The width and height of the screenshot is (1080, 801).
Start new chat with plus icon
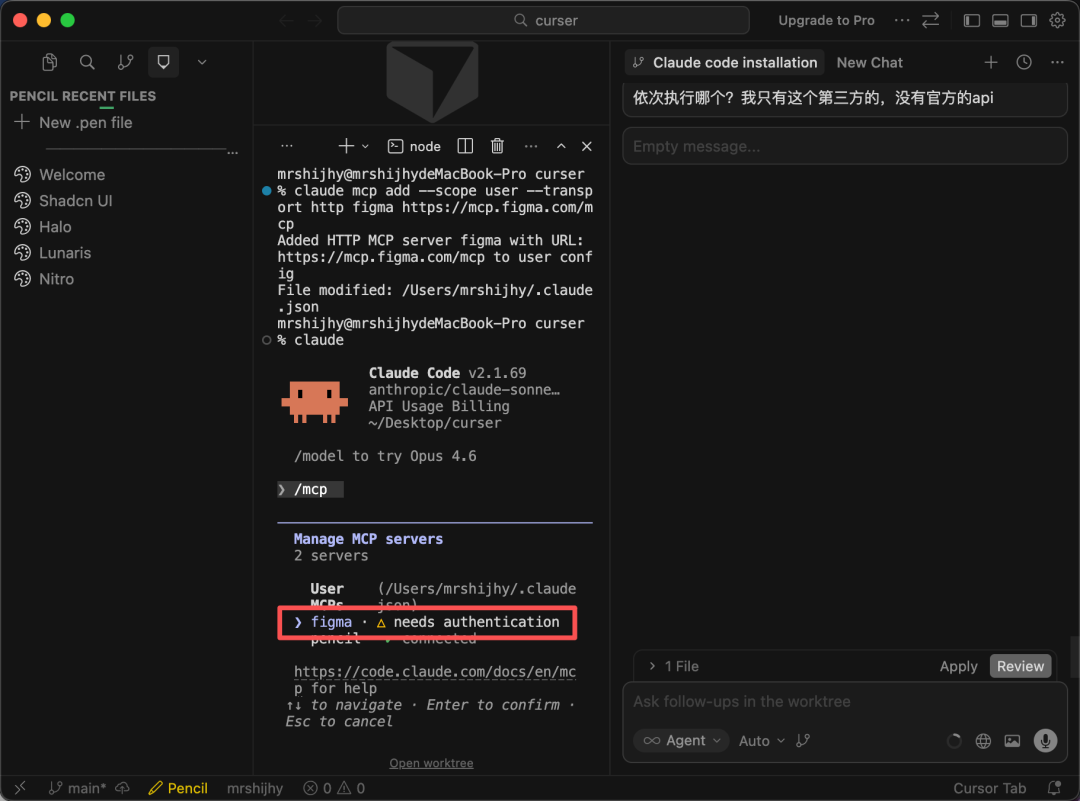(x=990, y=63)
